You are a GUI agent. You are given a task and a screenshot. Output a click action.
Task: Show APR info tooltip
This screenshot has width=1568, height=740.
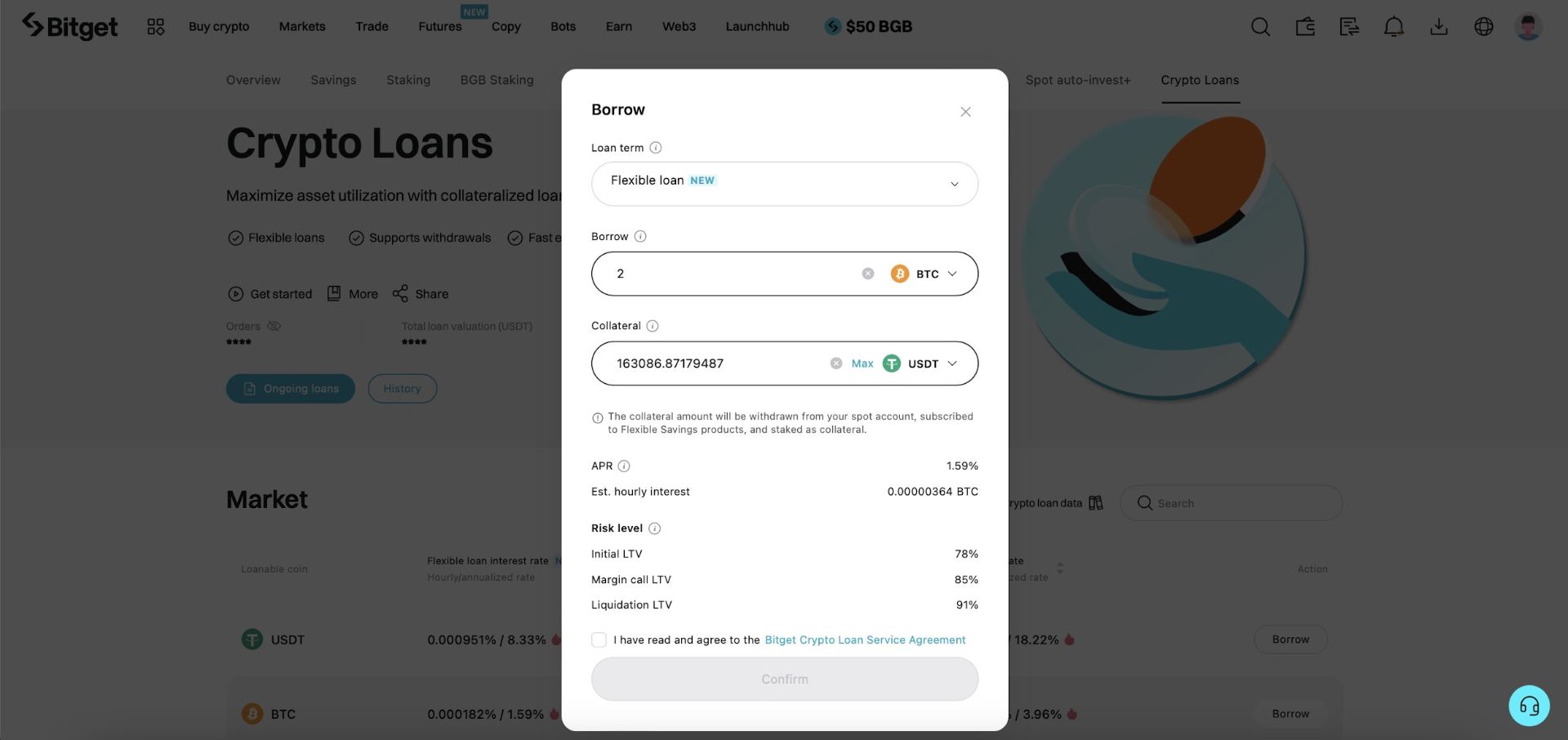click(x=624, y=466)
